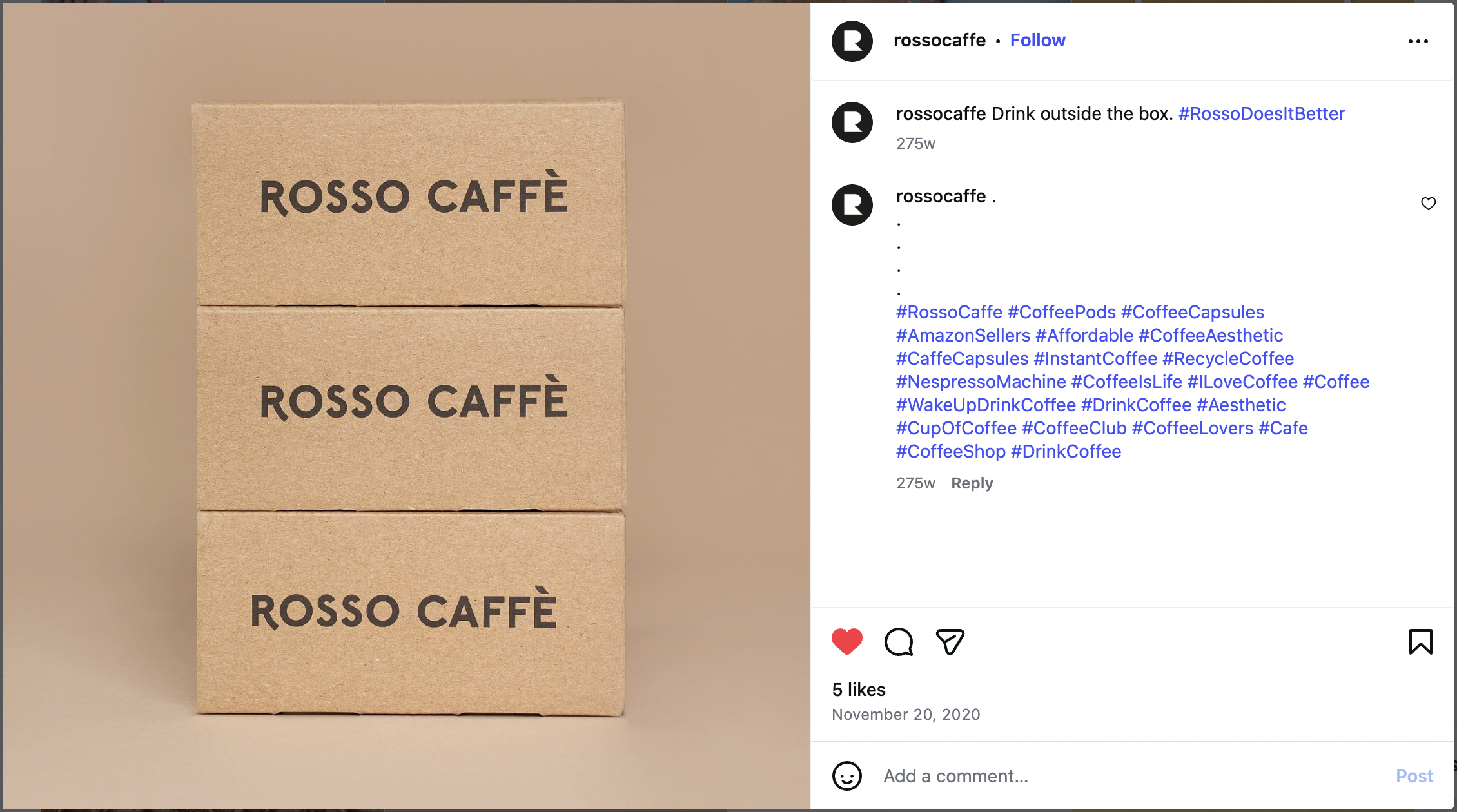The height and width of the screenshot is (812, 1457).
Task: Open the #RossoDoesItBetter hashtag
Action: click(1261, 114)
